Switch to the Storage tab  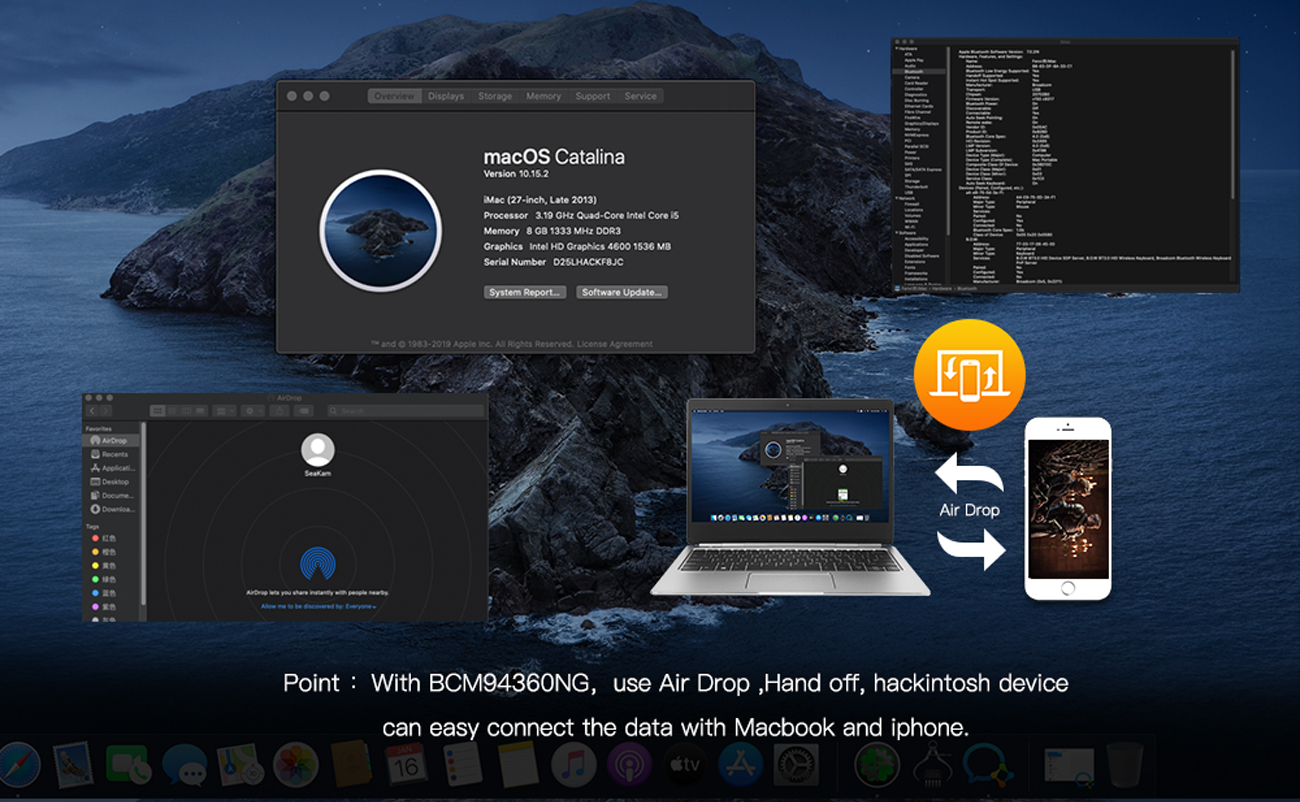[x=495, y=96]
